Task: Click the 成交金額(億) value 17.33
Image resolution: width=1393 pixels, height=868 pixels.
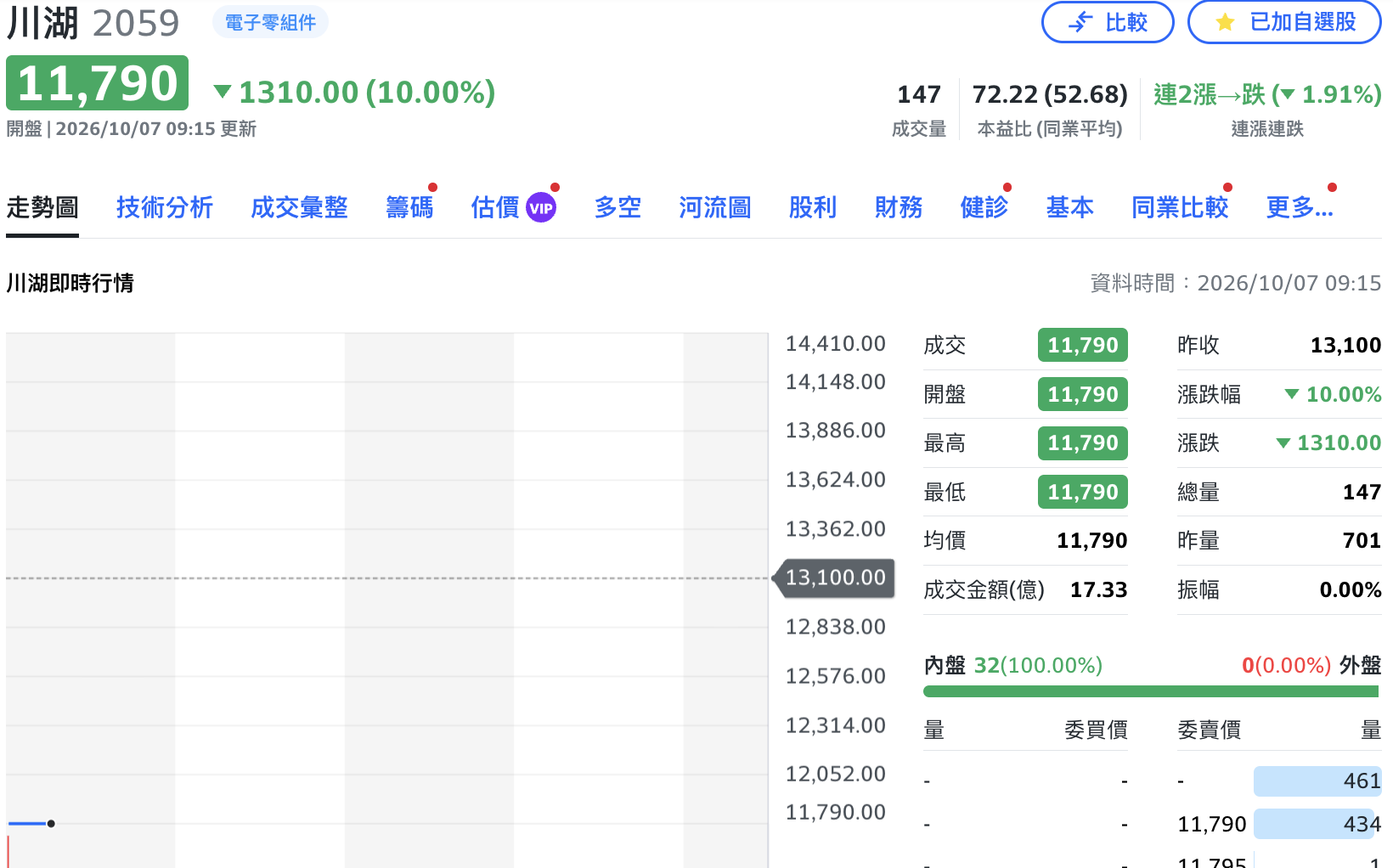Action: click(x=1098, y=589)
